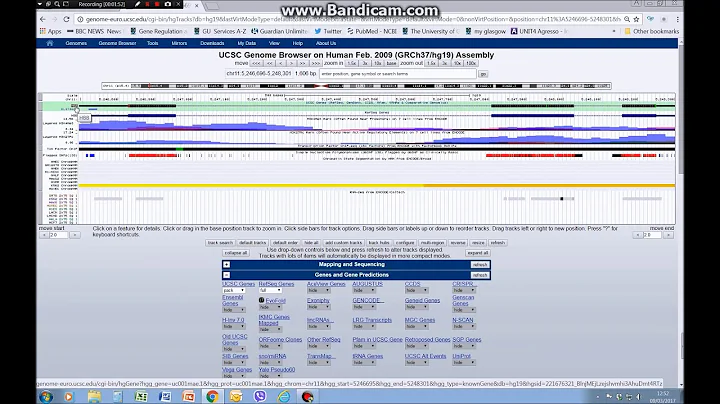Open PowerPoint from the taskbar
720x404 pixels.
188,397
